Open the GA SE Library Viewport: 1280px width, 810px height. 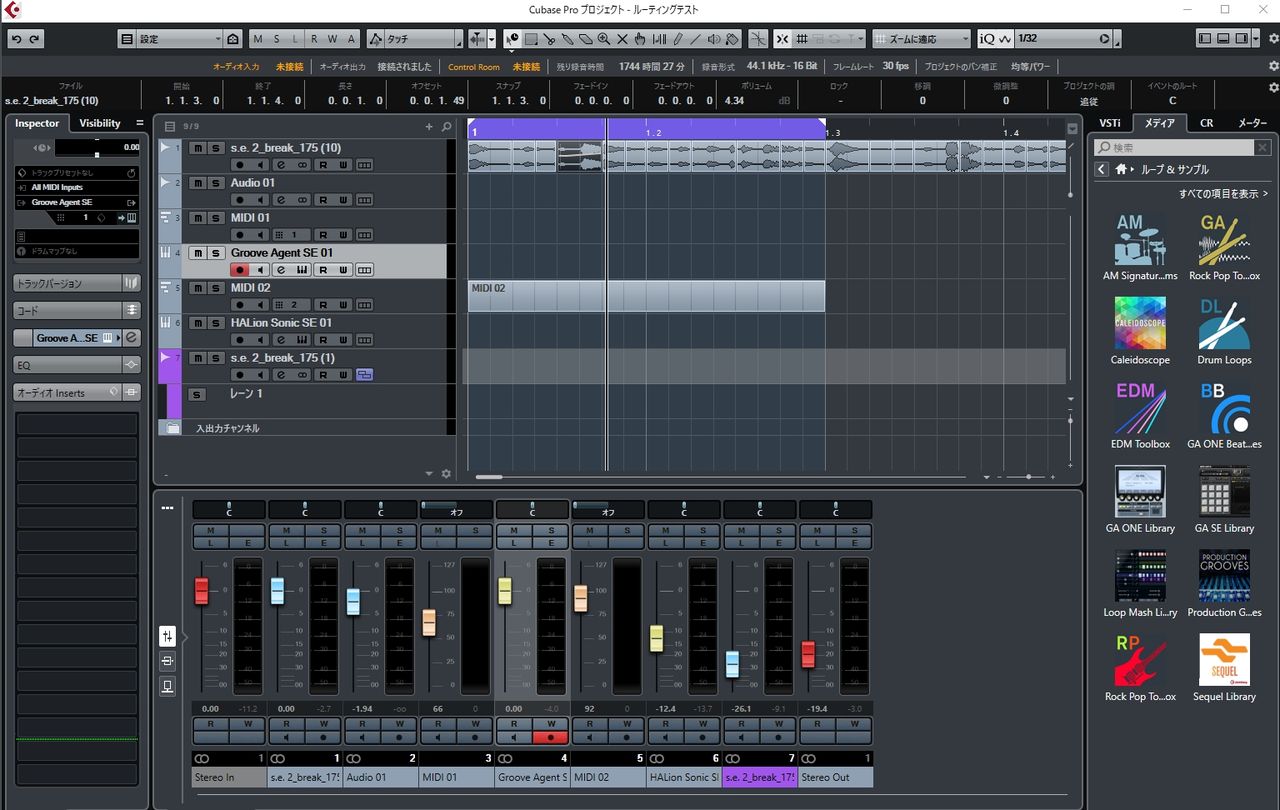[x=1224, y=499]
